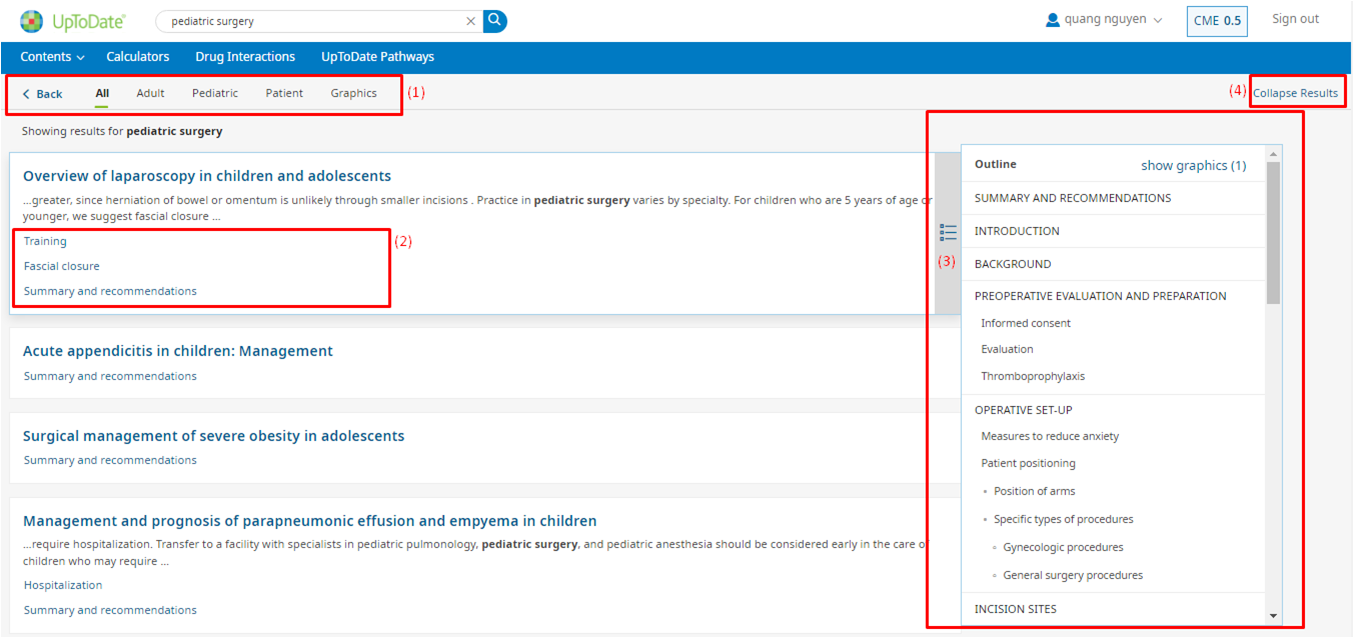Click Collapse Results link
Viewport: 1354px width, 638px height.
1295,93
